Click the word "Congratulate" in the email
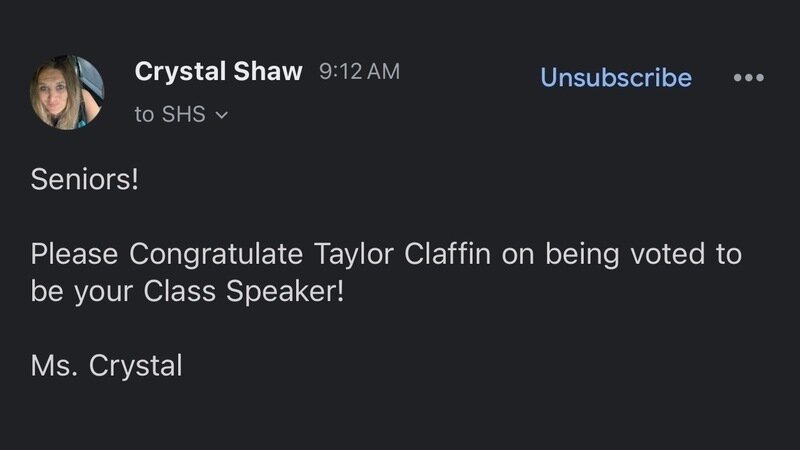 pos(215,254)
